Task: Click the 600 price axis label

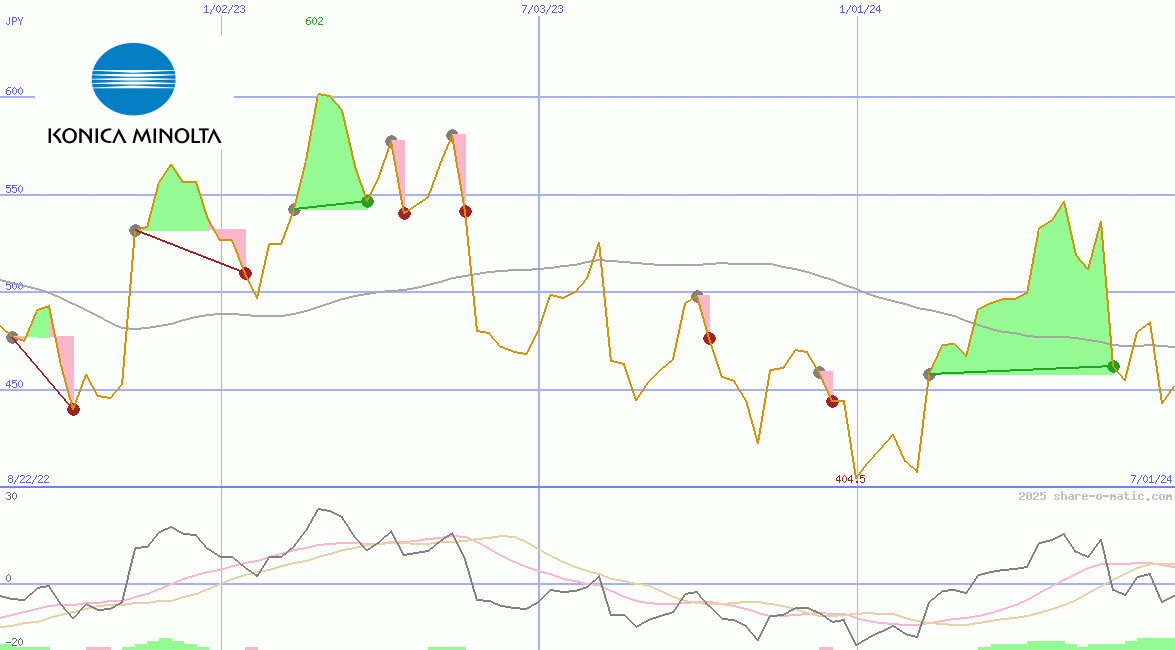Action: 14,91
